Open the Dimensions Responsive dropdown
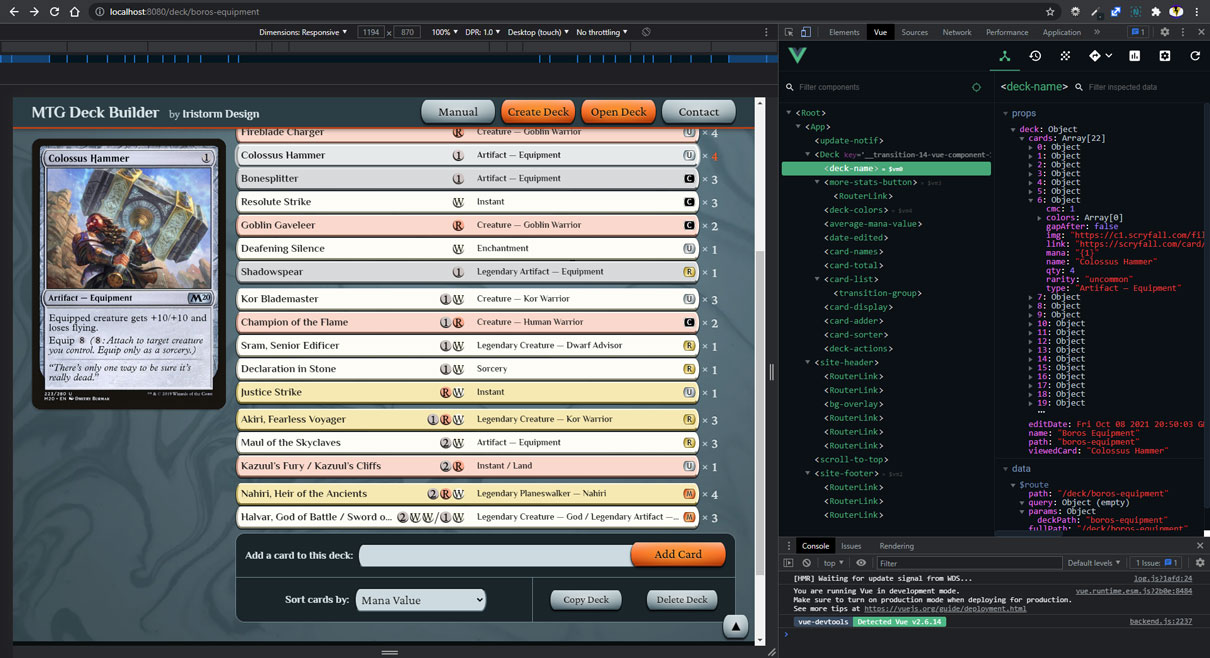The width and height of the screenshot is (1210, 658). pyautogui.click(x=303, y=32)
